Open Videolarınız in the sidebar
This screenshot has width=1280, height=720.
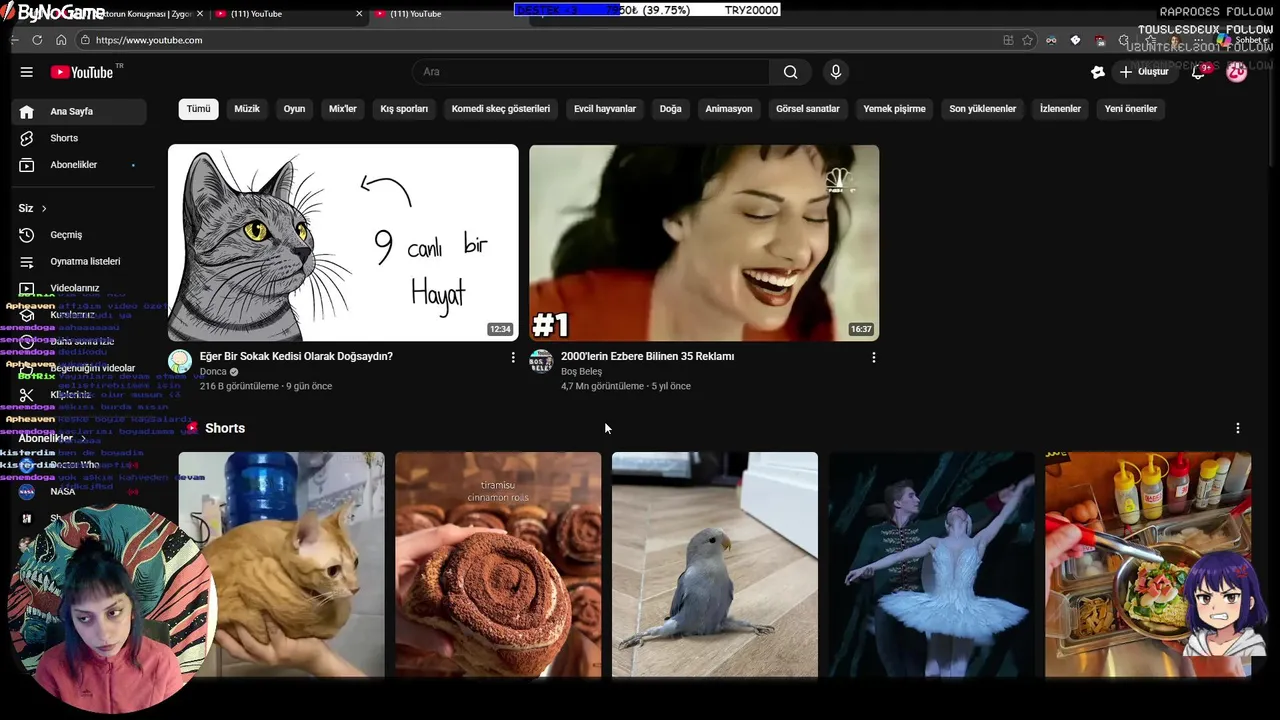79,288
